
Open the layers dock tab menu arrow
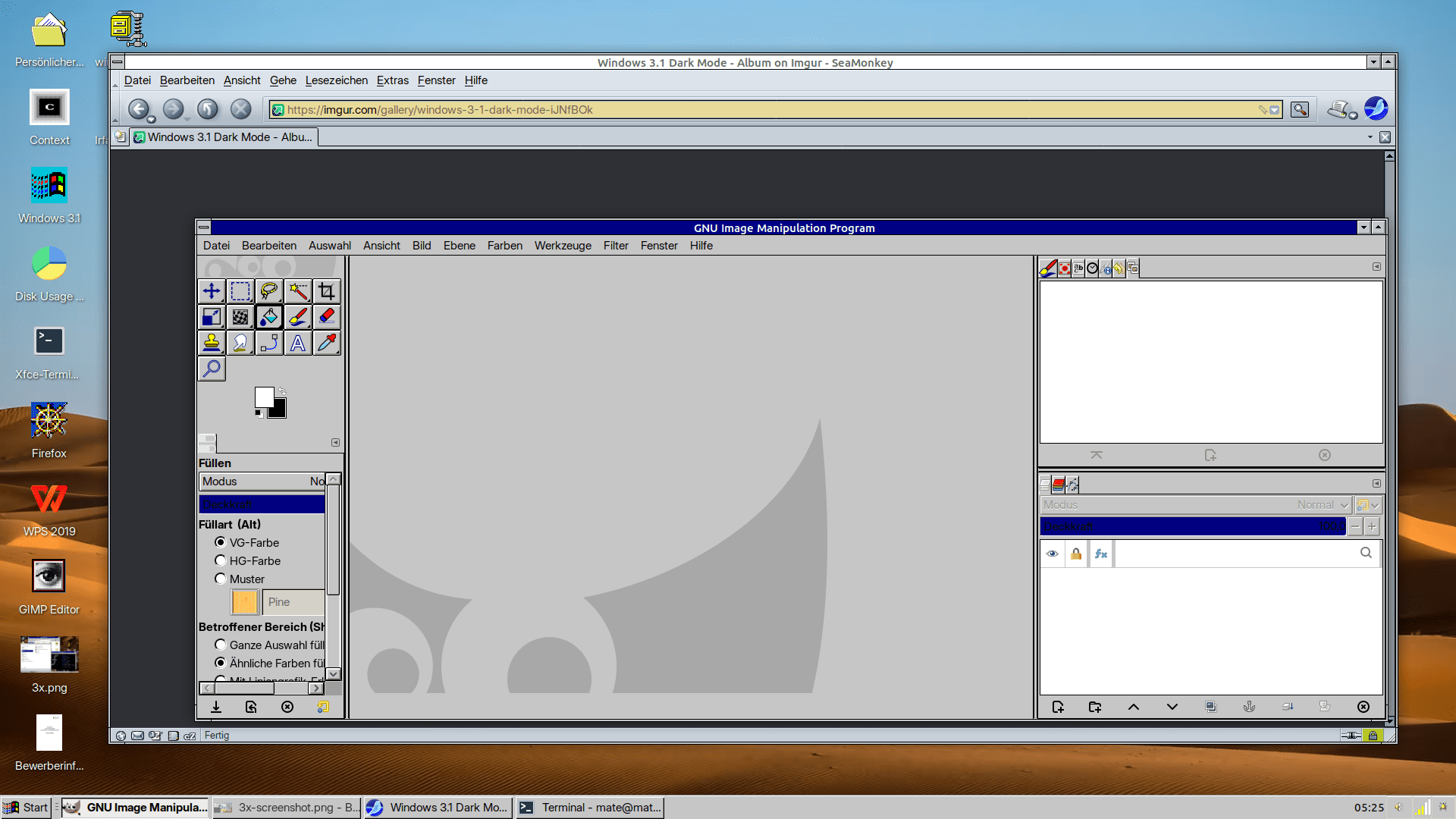click(x=1376, y=484)
